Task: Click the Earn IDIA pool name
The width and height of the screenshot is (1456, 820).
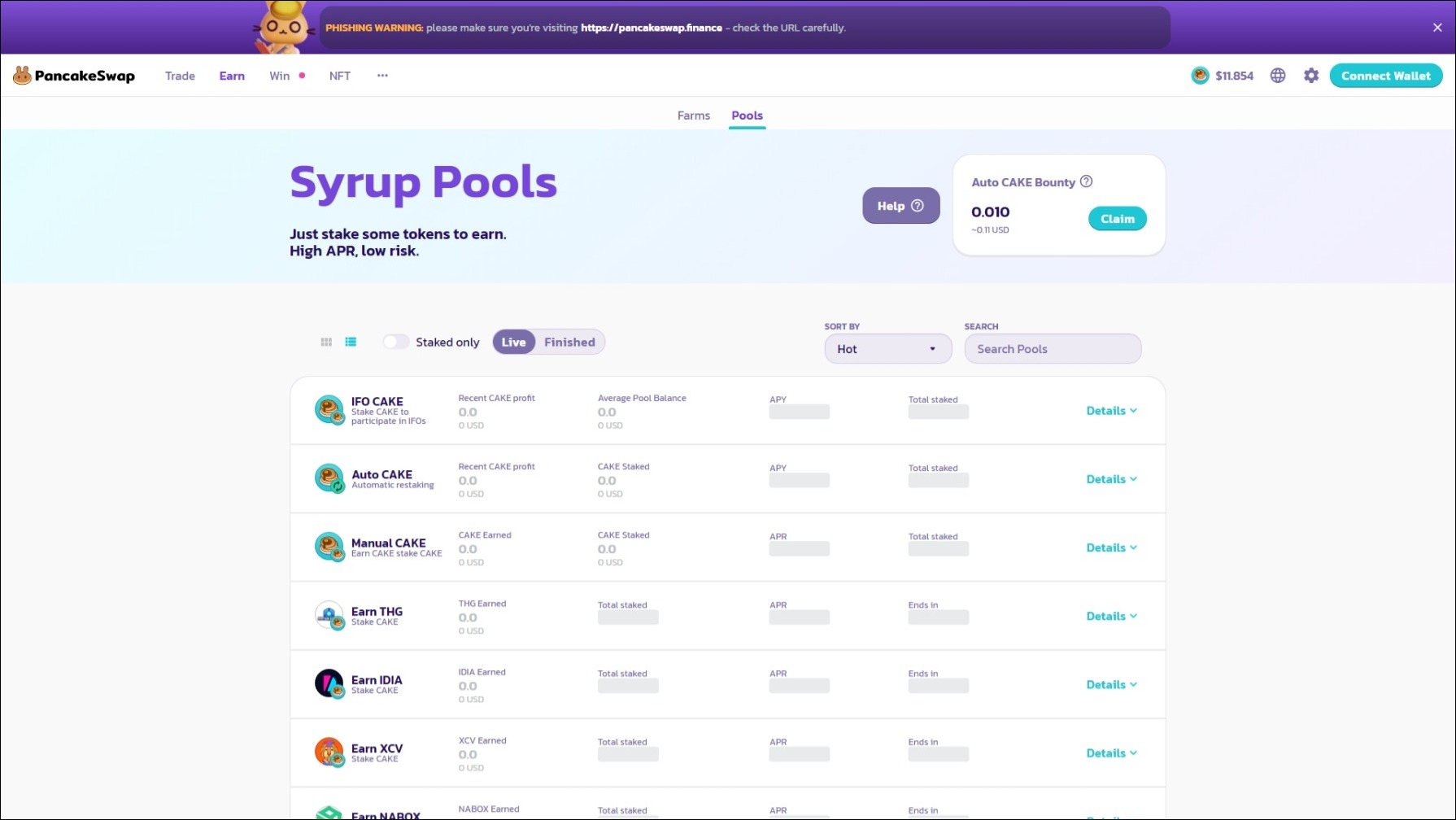Action: [x=377, y=680]
